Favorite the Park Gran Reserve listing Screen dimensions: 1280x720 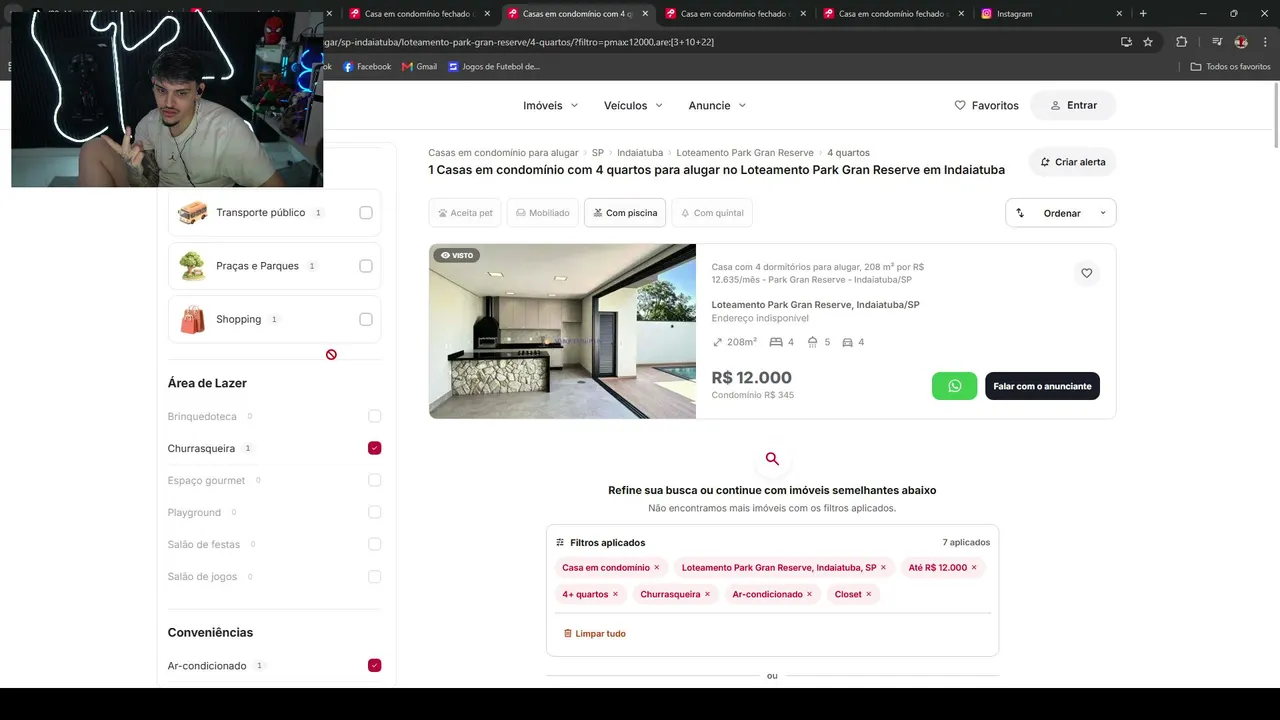1086,273
